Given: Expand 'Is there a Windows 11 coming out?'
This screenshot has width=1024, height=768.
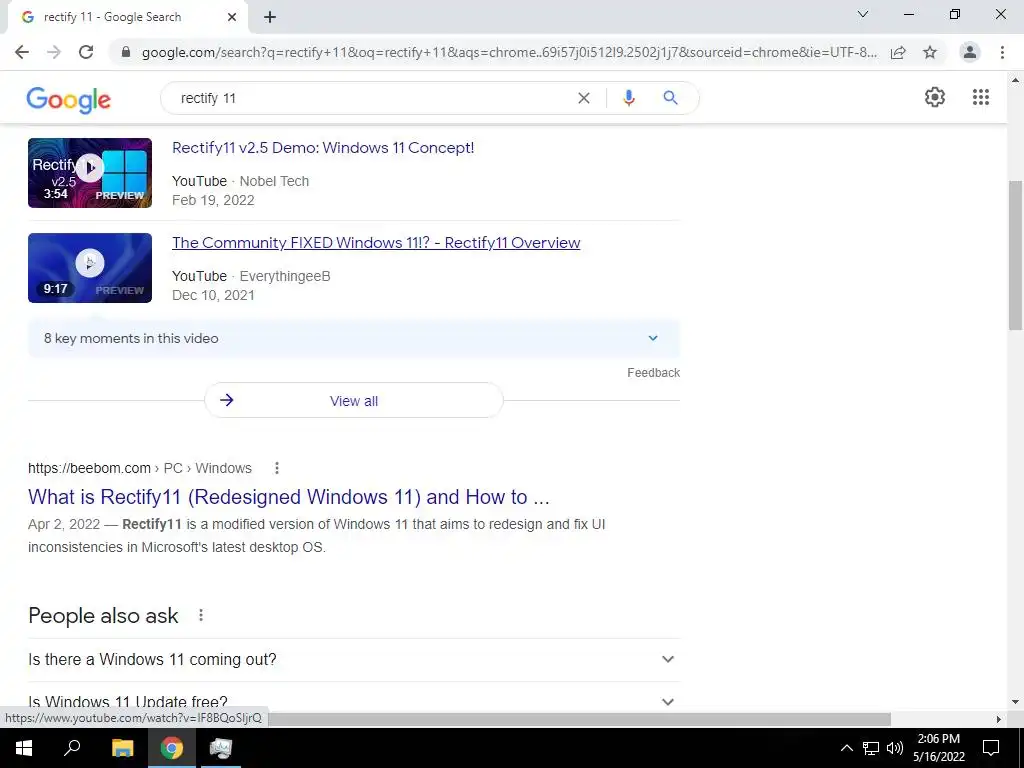Looking at the screenshot, I should click(x=353, y=660).
